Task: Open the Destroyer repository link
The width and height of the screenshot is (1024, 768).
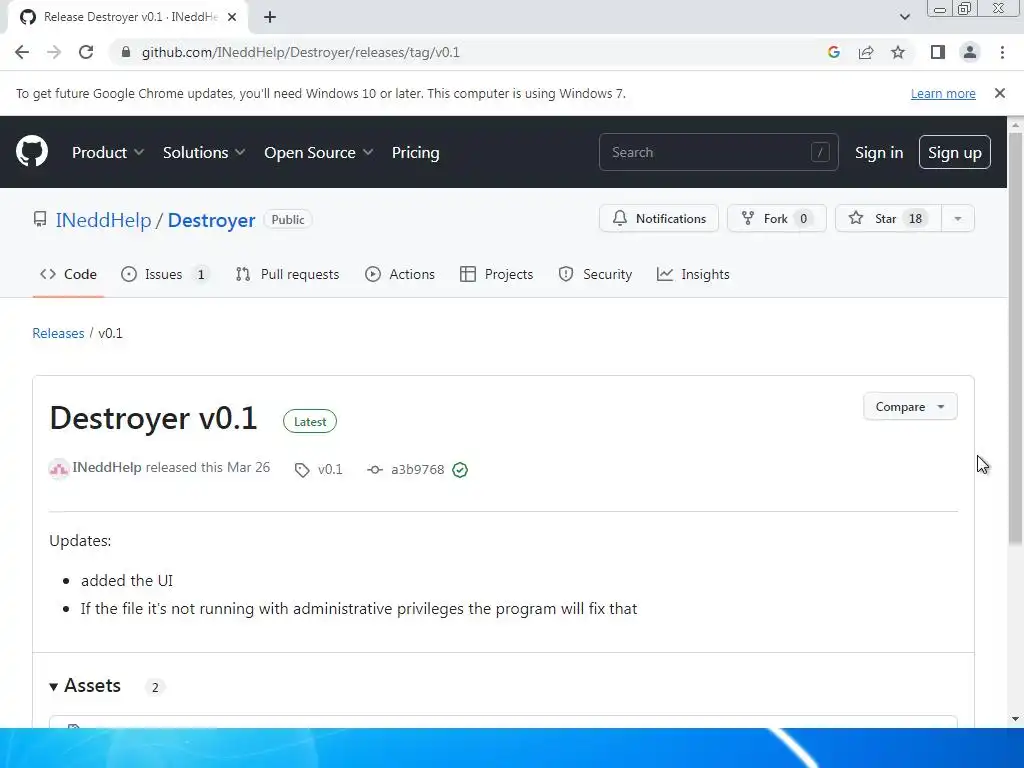Action: (x=211, y=220)
